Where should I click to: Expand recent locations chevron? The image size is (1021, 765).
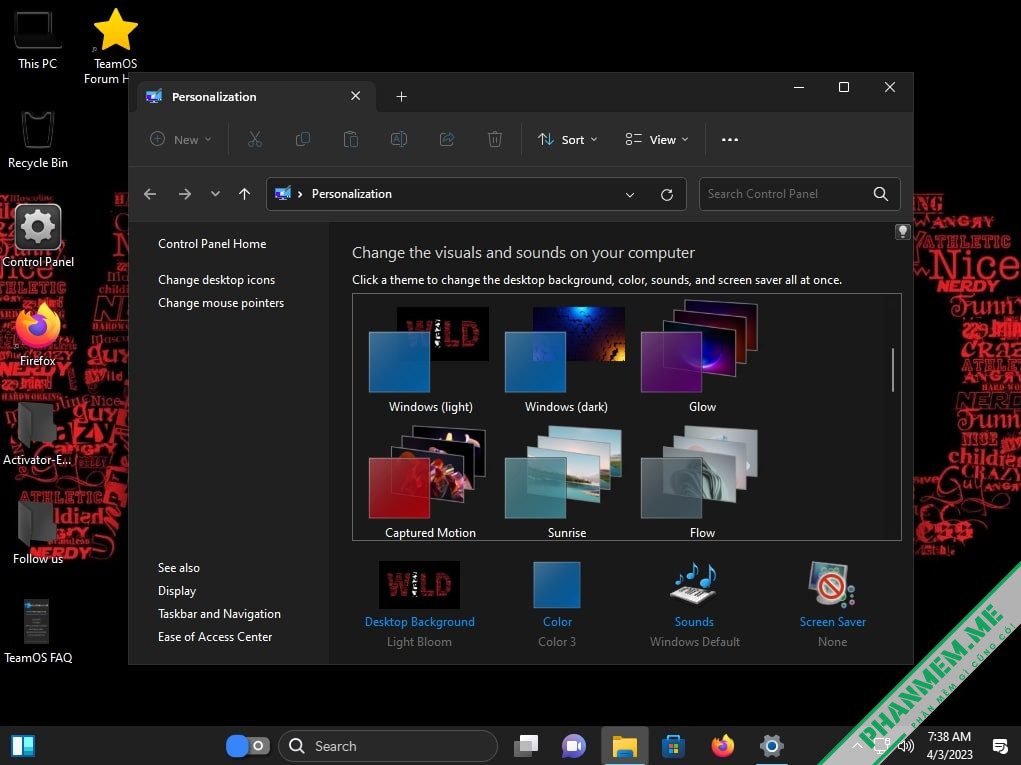tap(215, 194)
